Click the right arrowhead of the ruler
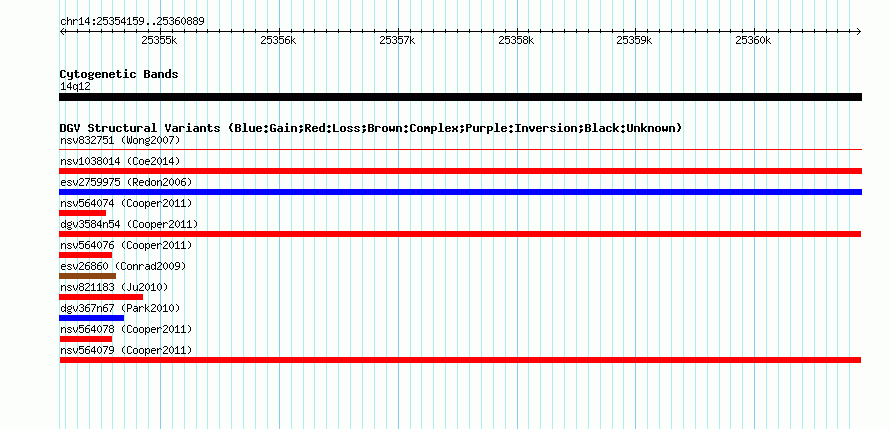This screenshot has width=890, height=429. tap(859, 31)
